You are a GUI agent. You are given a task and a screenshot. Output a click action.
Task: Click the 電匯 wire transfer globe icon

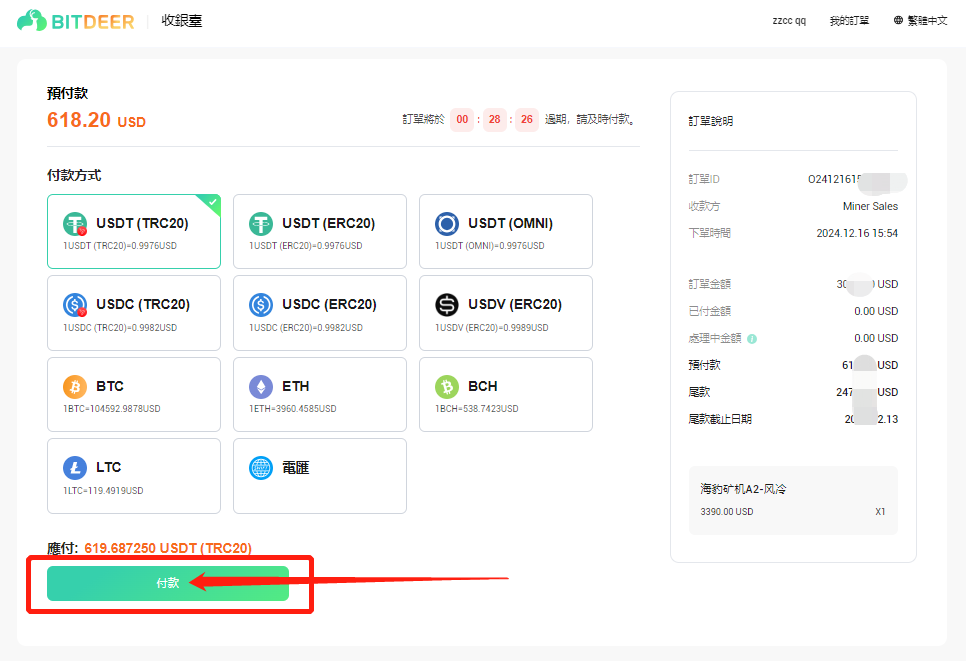point(261,468)
